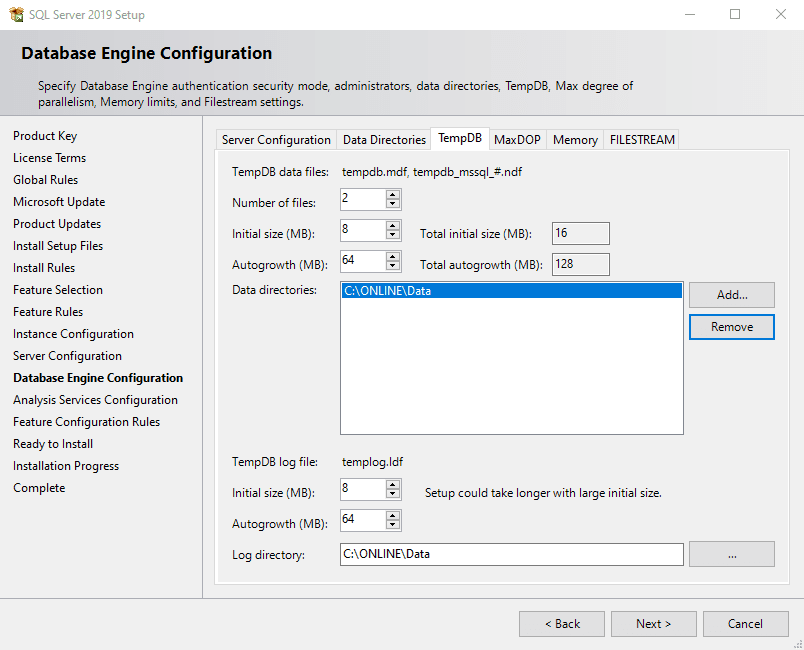The image size is (804, 650).
Task: Switch to the FILESTREAM tab
Action: click(642, 140)
